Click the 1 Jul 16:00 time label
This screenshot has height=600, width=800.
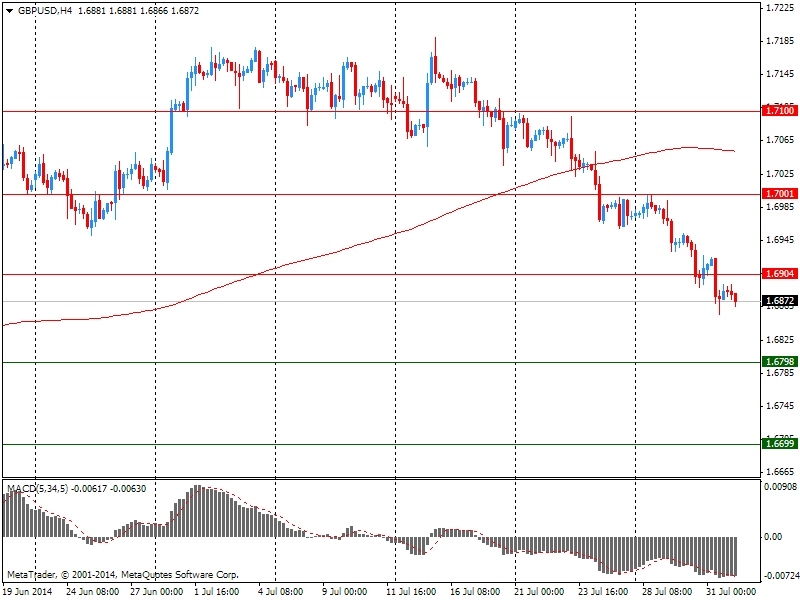point(216,592)
